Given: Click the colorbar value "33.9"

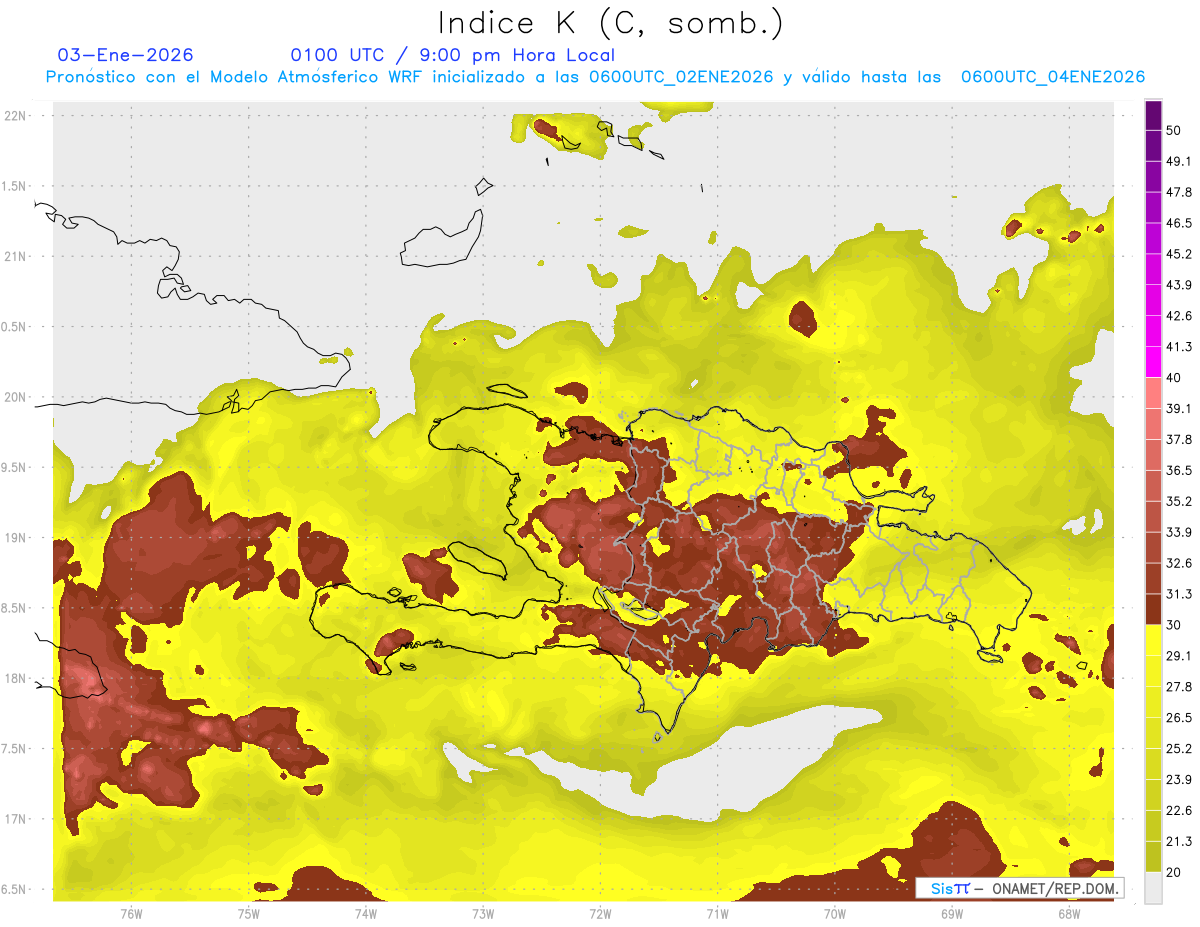Looking at the screenshot, I should [x=1179, y=532].
